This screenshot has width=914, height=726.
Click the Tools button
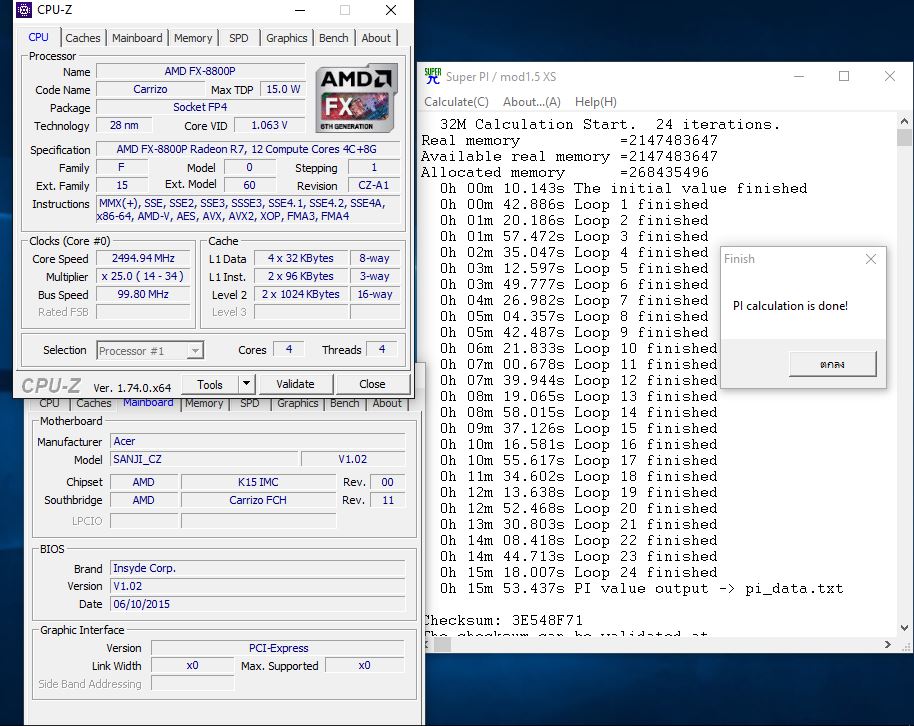point(210,384)
